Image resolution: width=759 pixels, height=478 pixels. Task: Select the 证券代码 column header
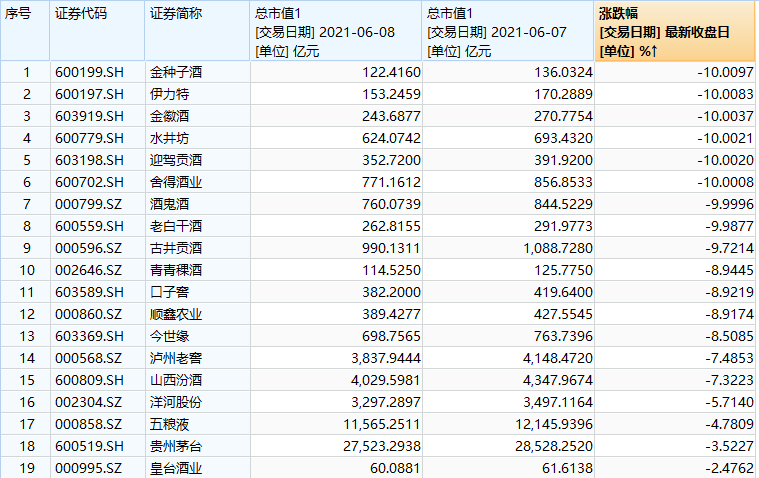97,31
